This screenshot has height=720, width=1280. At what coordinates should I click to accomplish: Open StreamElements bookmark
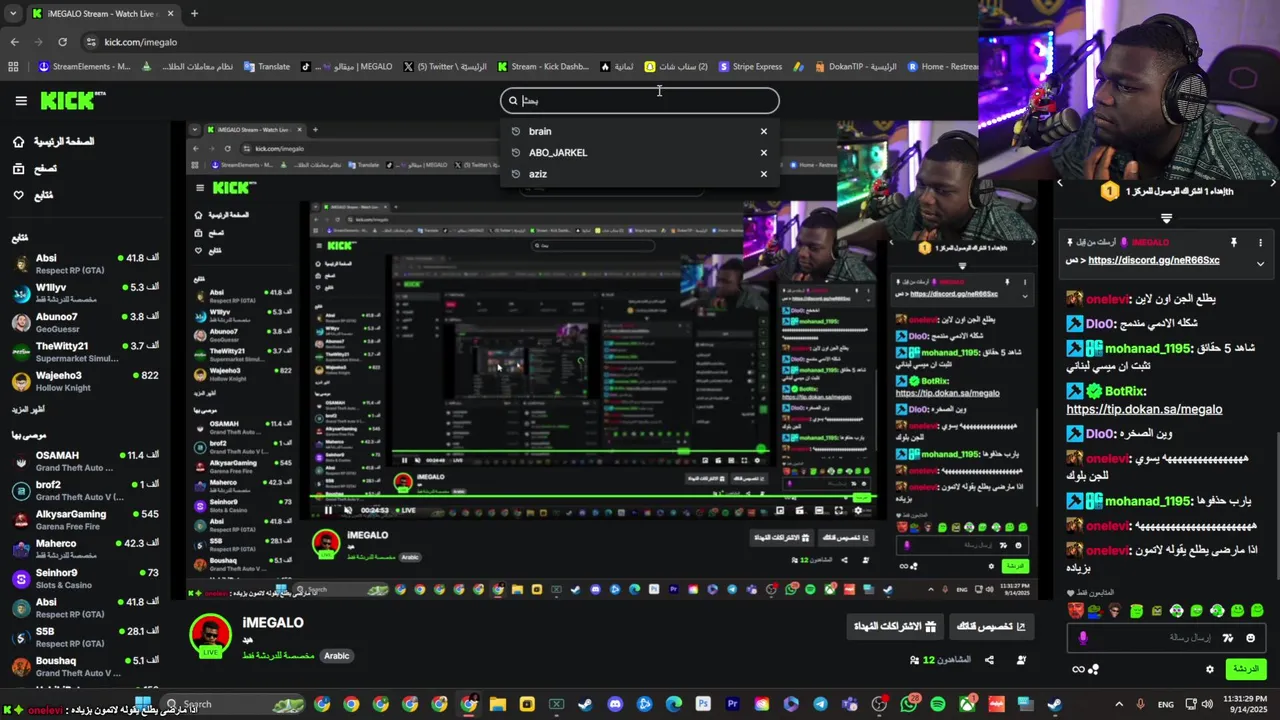(85, 67)
